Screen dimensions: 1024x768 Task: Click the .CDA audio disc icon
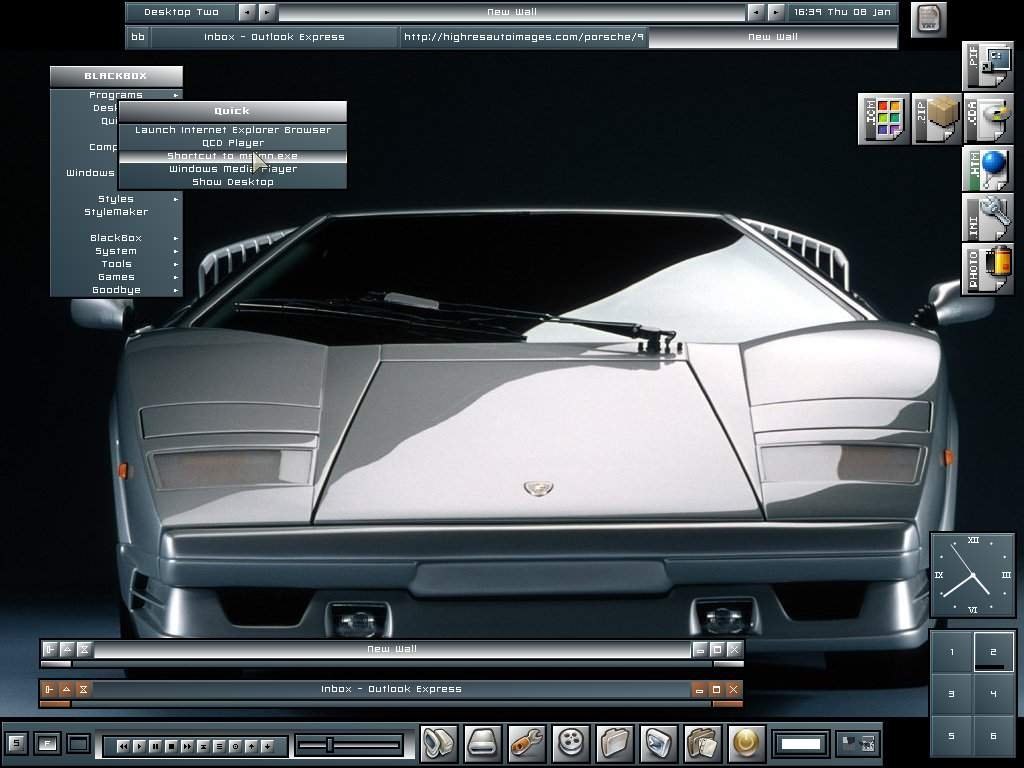tap(988, 119)
